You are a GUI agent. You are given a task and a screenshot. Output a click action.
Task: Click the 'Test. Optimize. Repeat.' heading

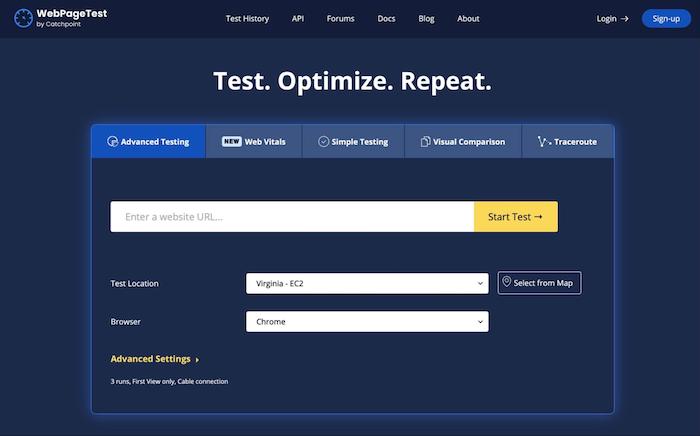[x=352, y=81]
